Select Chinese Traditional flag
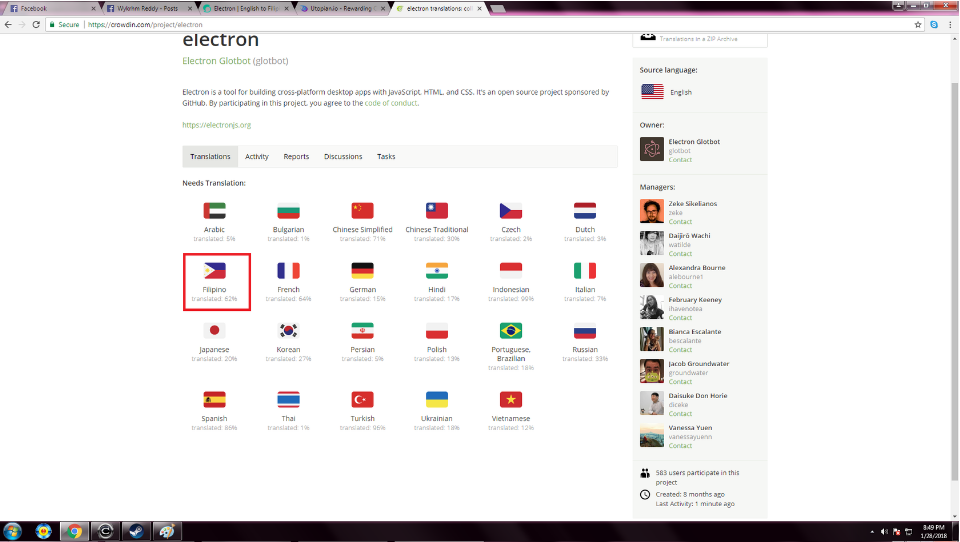The width and height of the screenshot is (960, 542). coord(437,211)
